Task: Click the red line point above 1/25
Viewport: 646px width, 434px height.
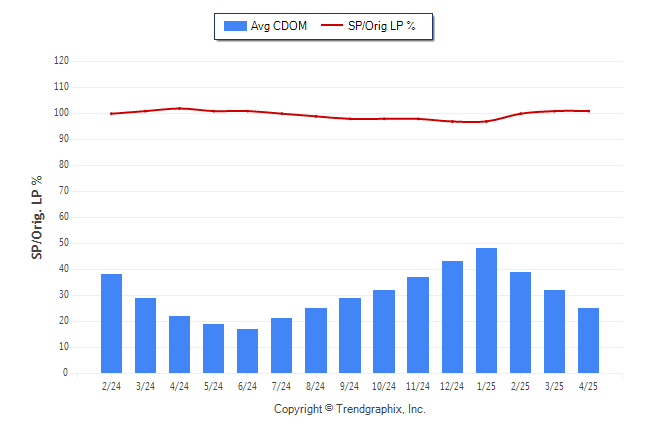Action: point(486,122)
